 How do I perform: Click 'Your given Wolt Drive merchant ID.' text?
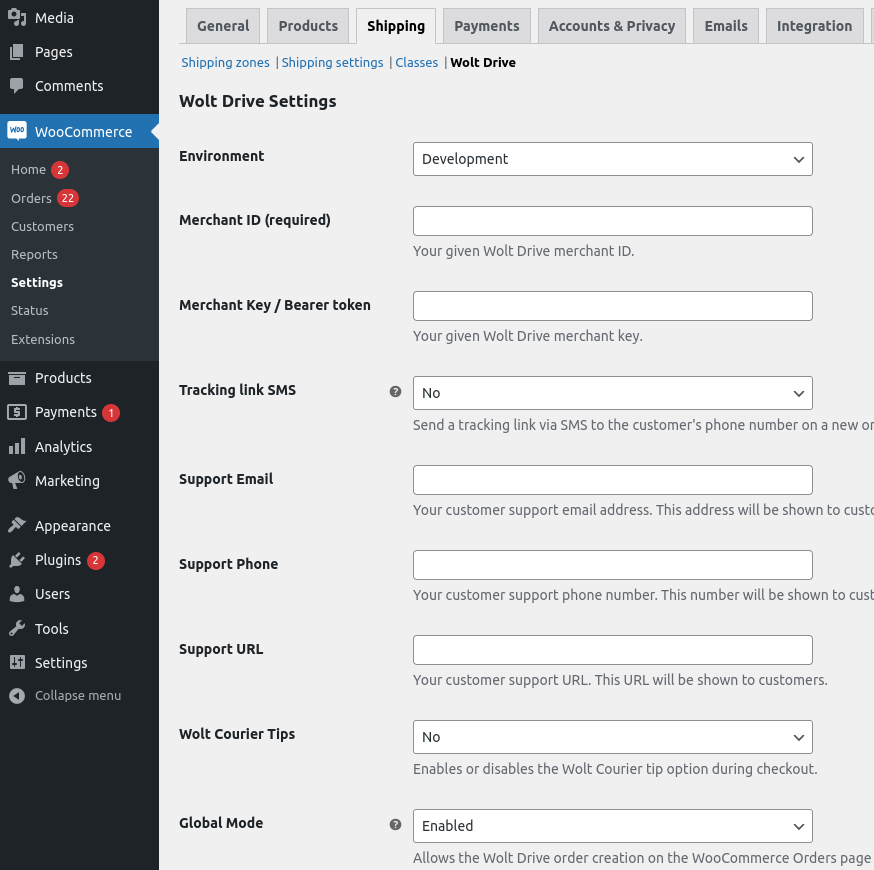point(523,251)
